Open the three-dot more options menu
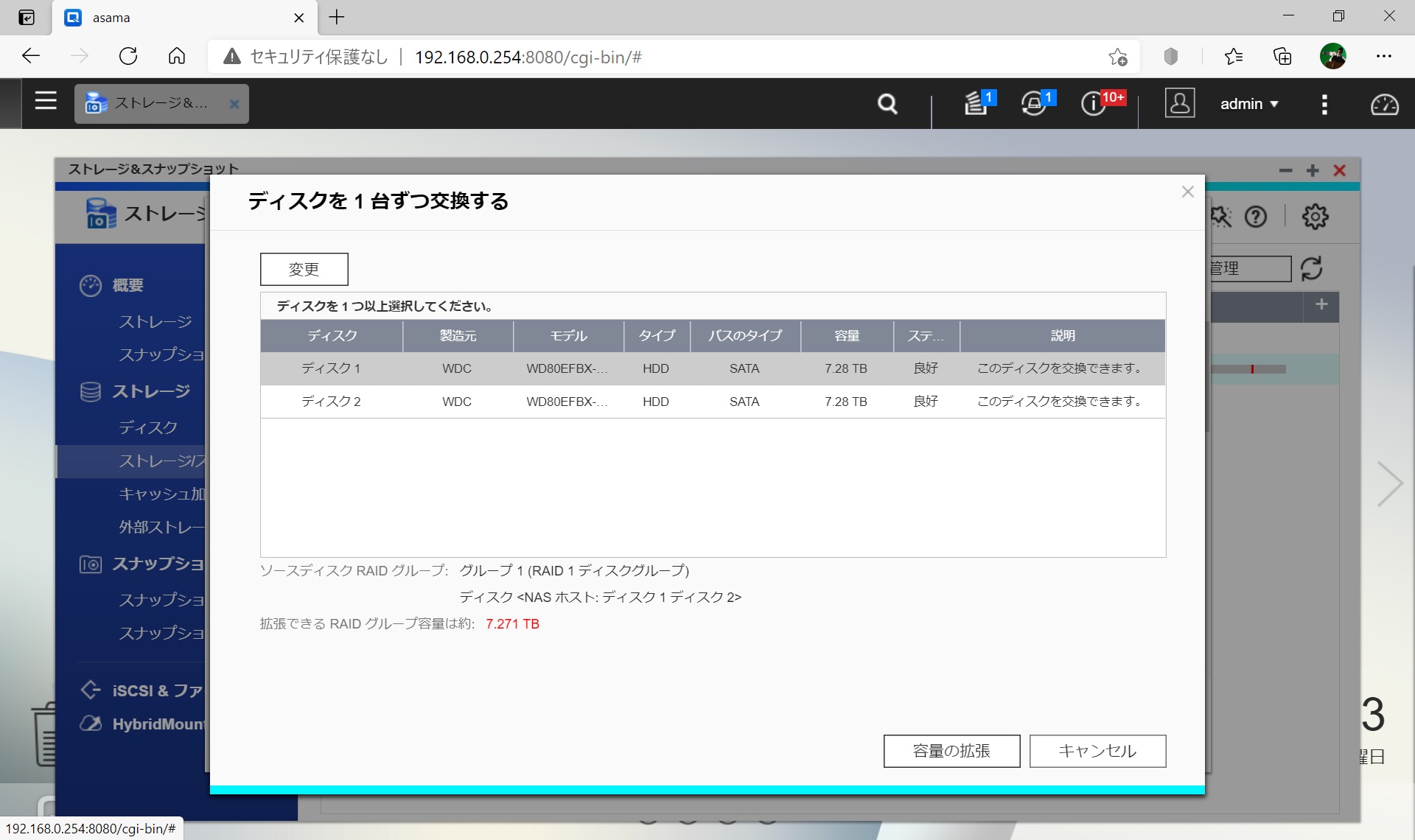Screen dimensions: 1415x840 coord(1324,104)
